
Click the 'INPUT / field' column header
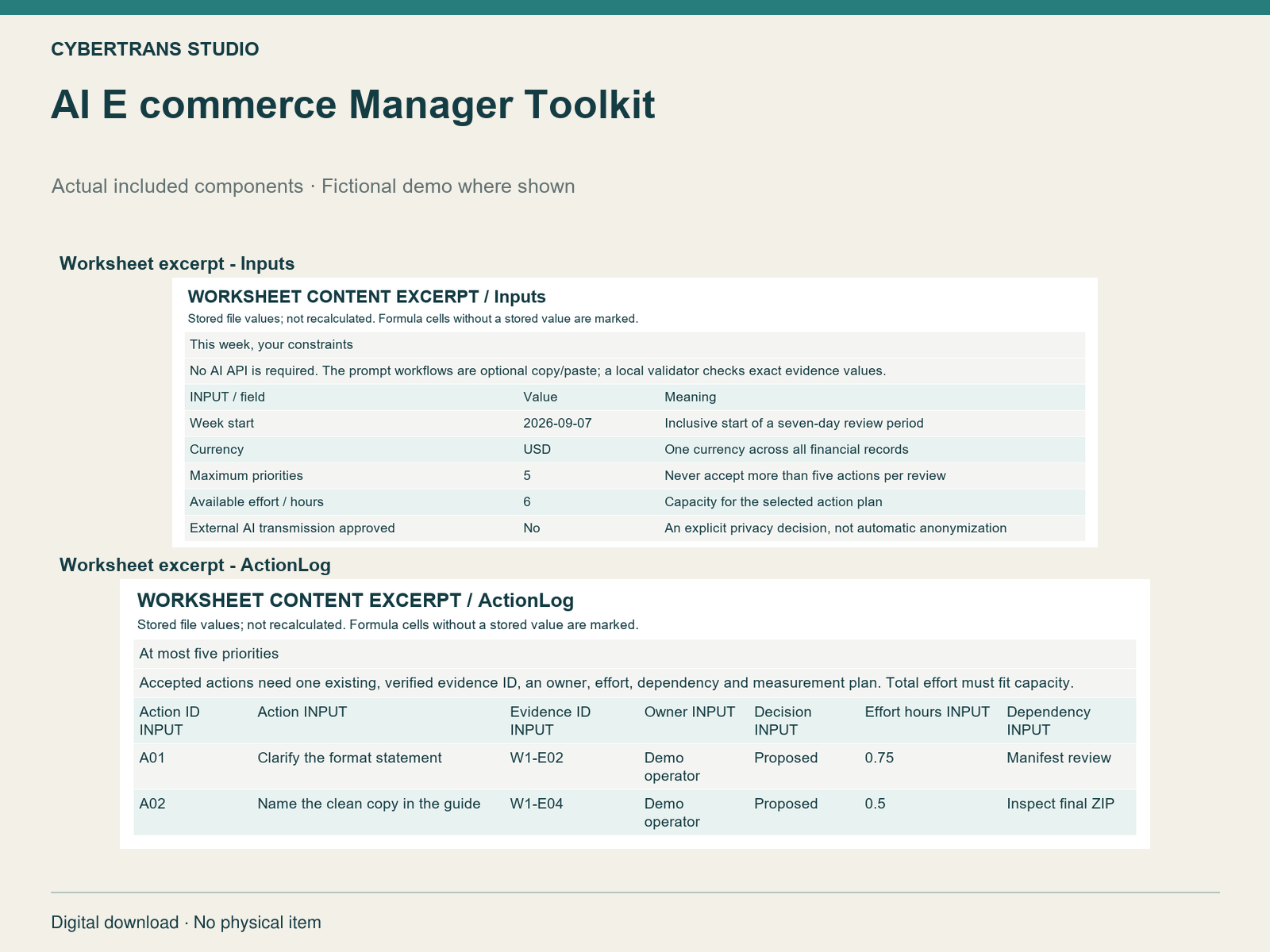click(x=227, y=397)
